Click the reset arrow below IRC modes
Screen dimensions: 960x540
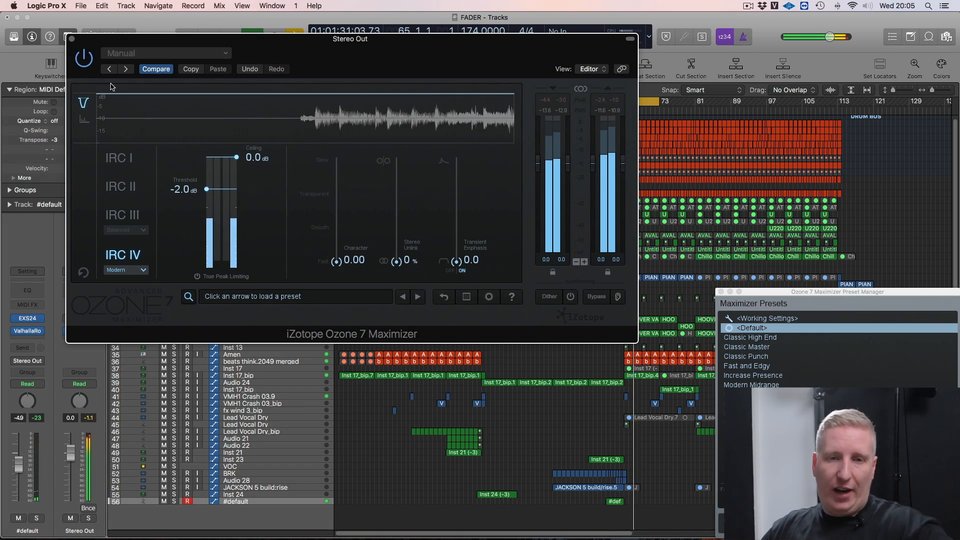click(83, 272)
